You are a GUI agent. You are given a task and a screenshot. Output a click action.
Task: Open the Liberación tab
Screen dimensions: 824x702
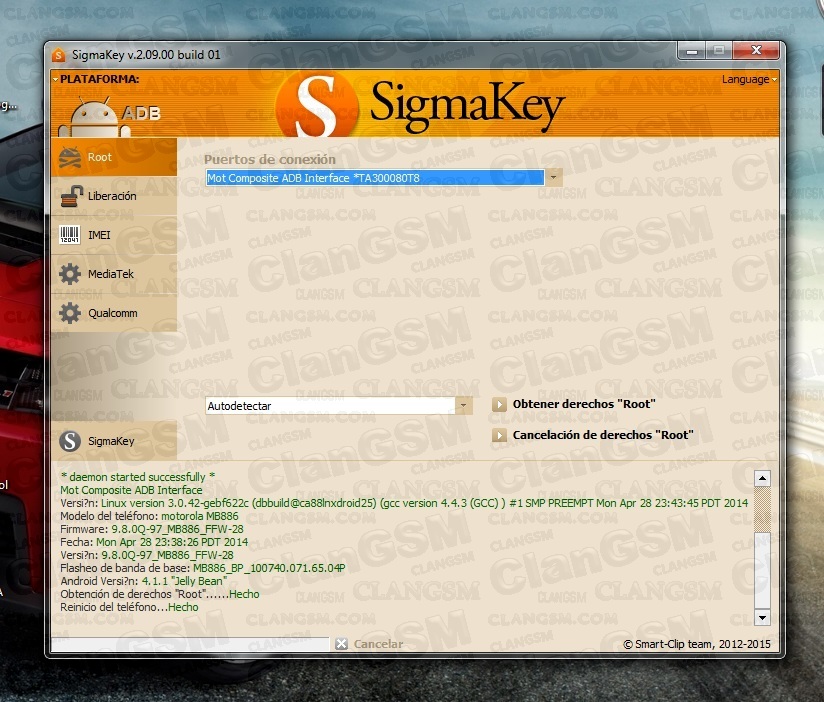(x=114, y=196)
